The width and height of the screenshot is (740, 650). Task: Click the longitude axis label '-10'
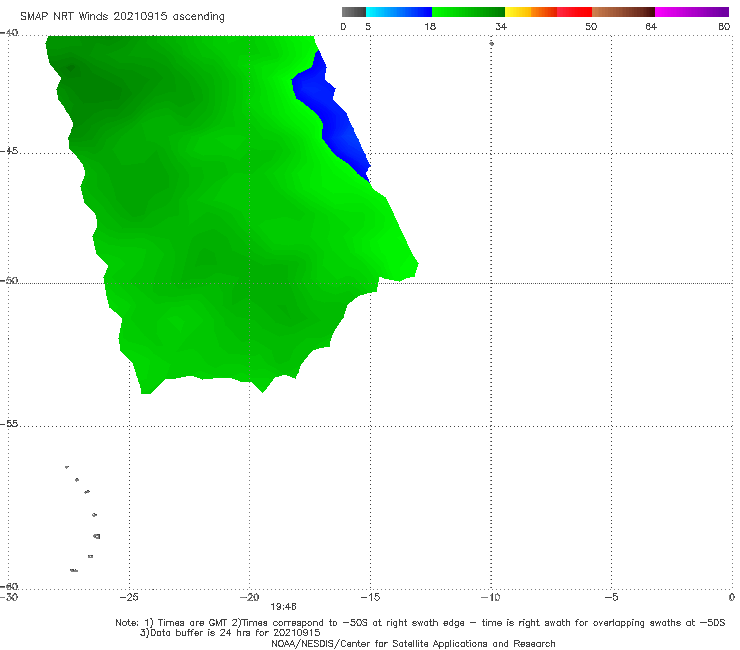click(x=490, y=597)
